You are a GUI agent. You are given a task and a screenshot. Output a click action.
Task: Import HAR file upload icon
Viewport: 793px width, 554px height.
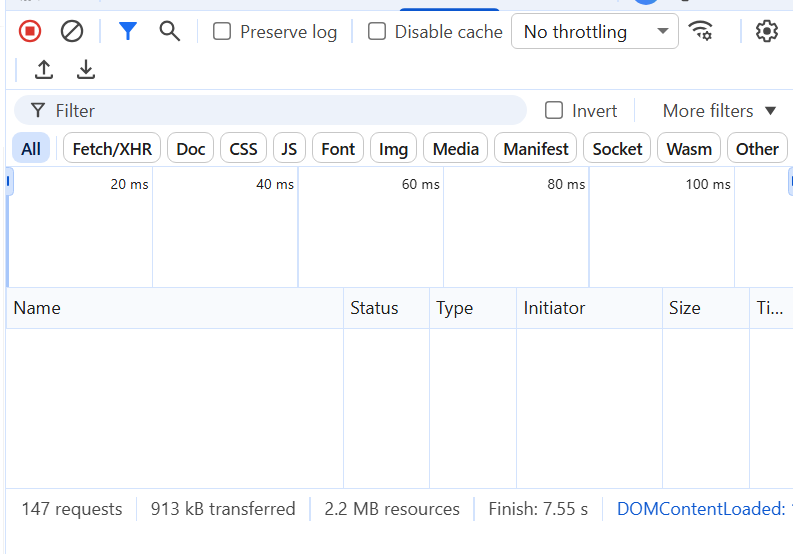pos(44,70)
